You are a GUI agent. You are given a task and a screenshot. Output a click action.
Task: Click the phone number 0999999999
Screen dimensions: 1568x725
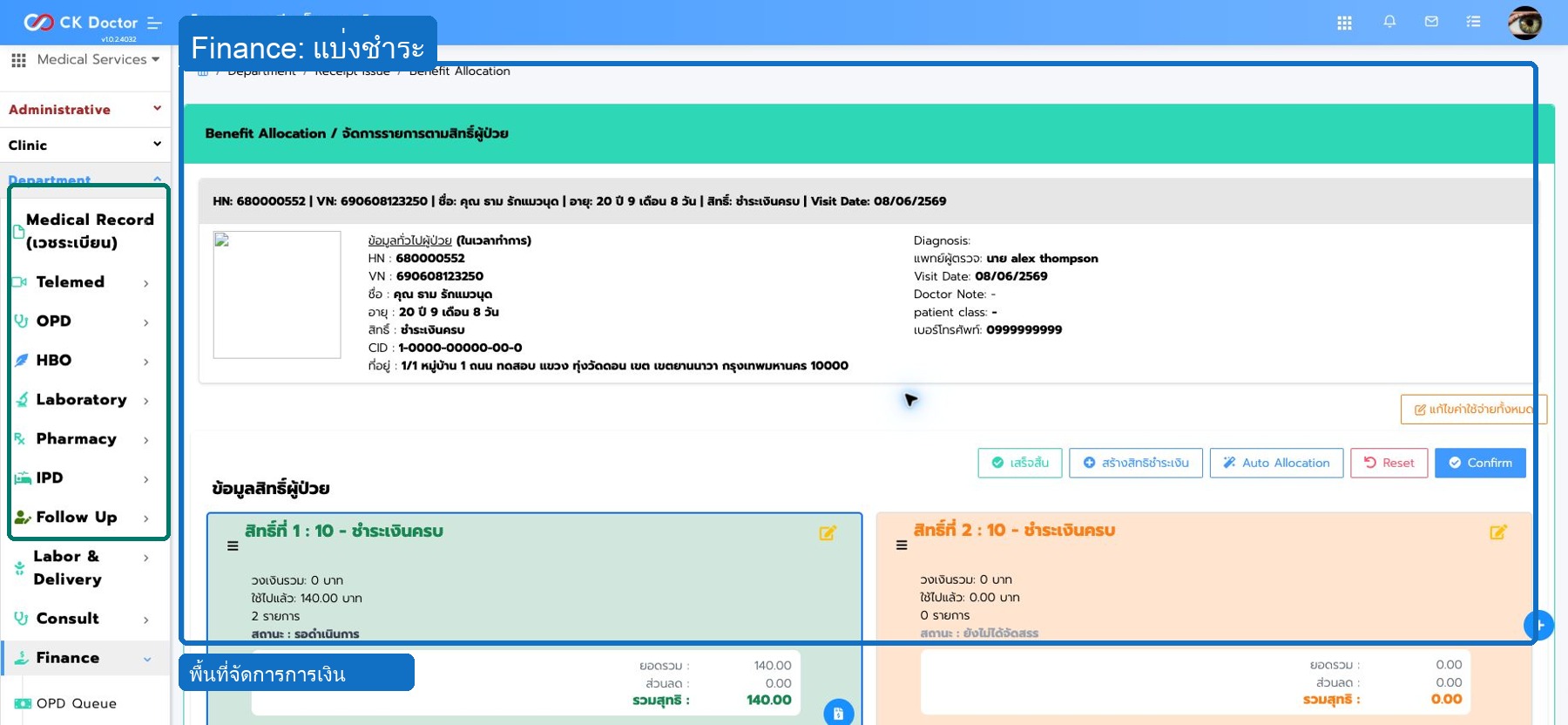pyautogui.click(x=1024, y=329)
